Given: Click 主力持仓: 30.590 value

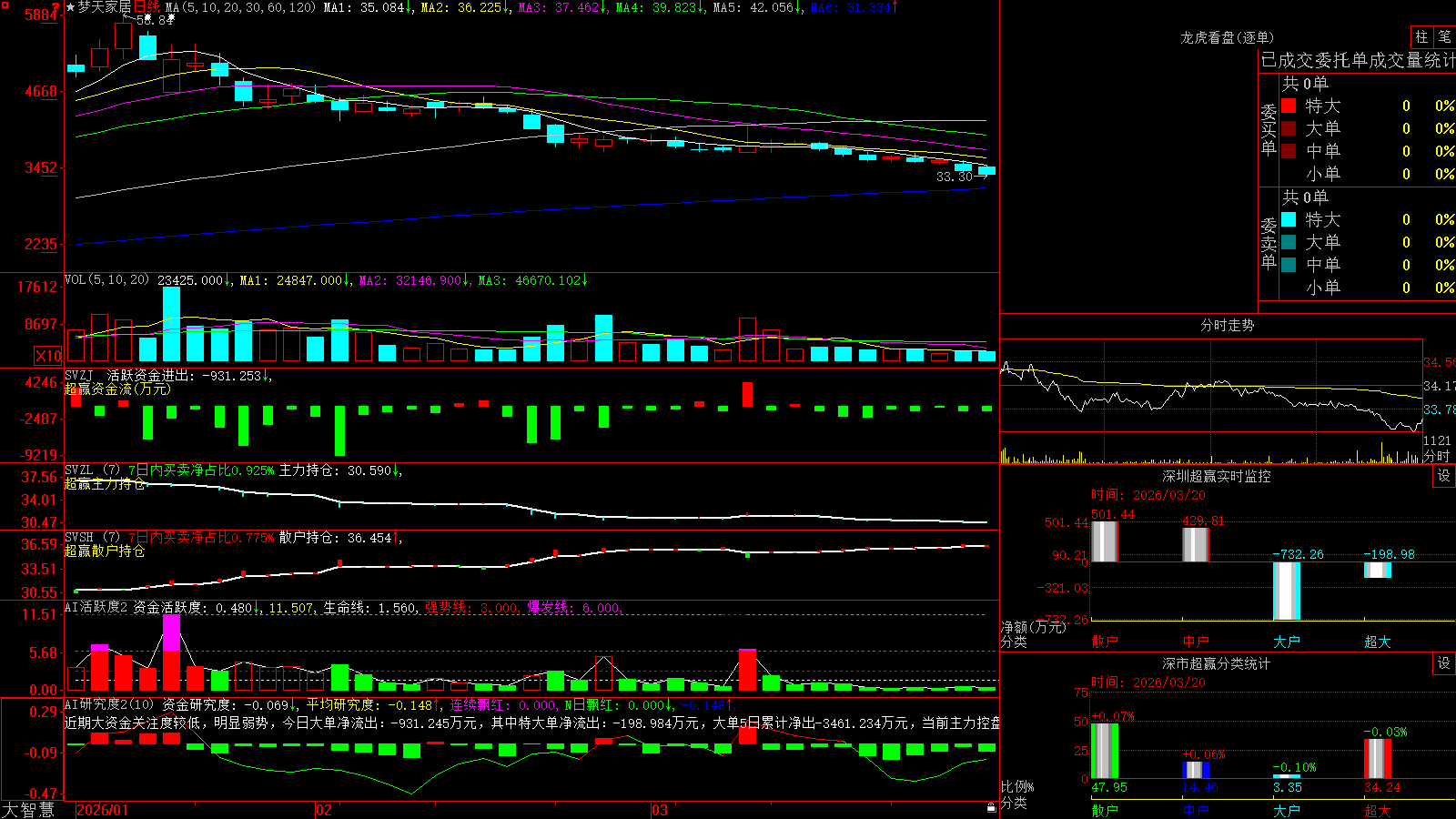Looking at the screenshot, I should [x=339, y=470].
